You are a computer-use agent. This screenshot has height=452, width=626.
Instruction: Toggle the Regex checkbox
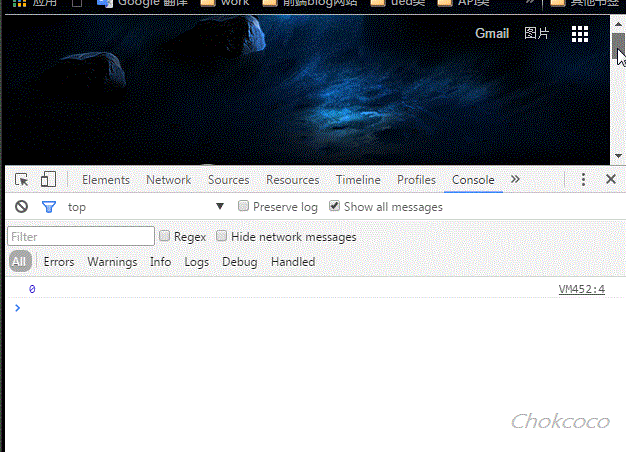pyautogui.click(x=165, y=237)
